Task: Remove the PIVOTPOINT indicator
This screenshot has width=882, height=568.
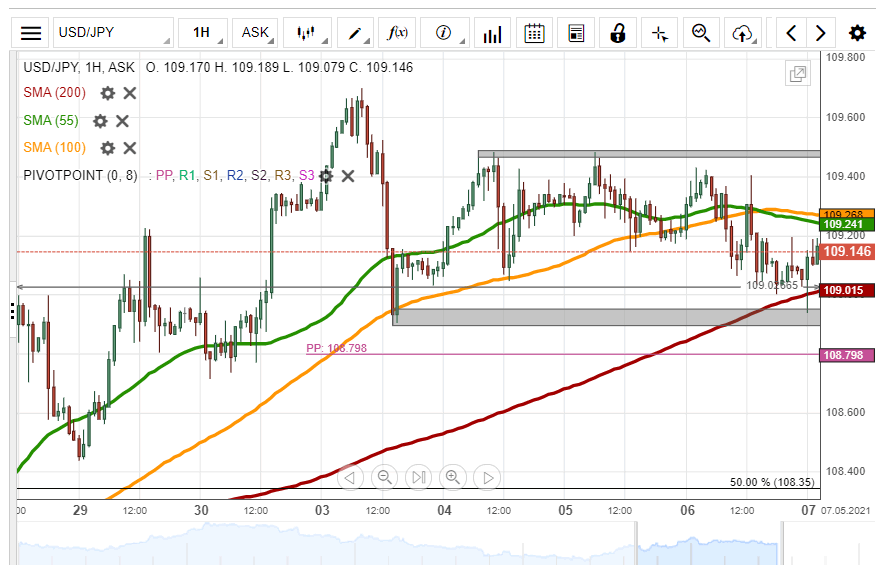Action: pos(348,176)
